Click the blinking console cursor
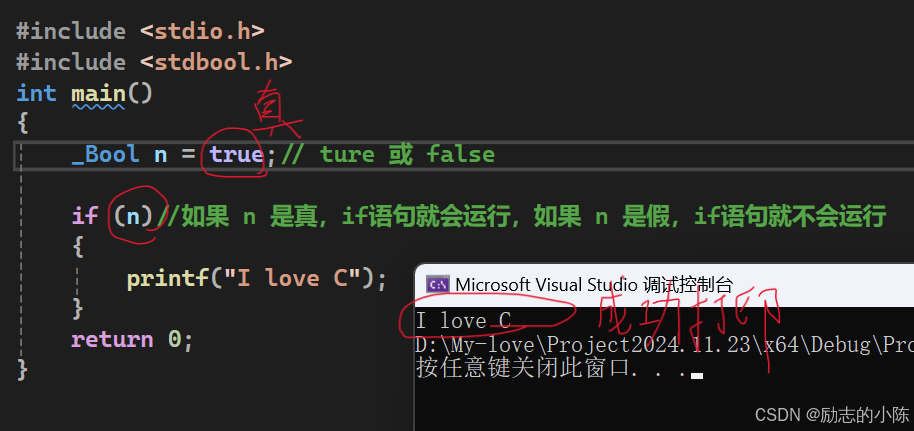This screenshot has height=431, width=914. click(697, 376)
